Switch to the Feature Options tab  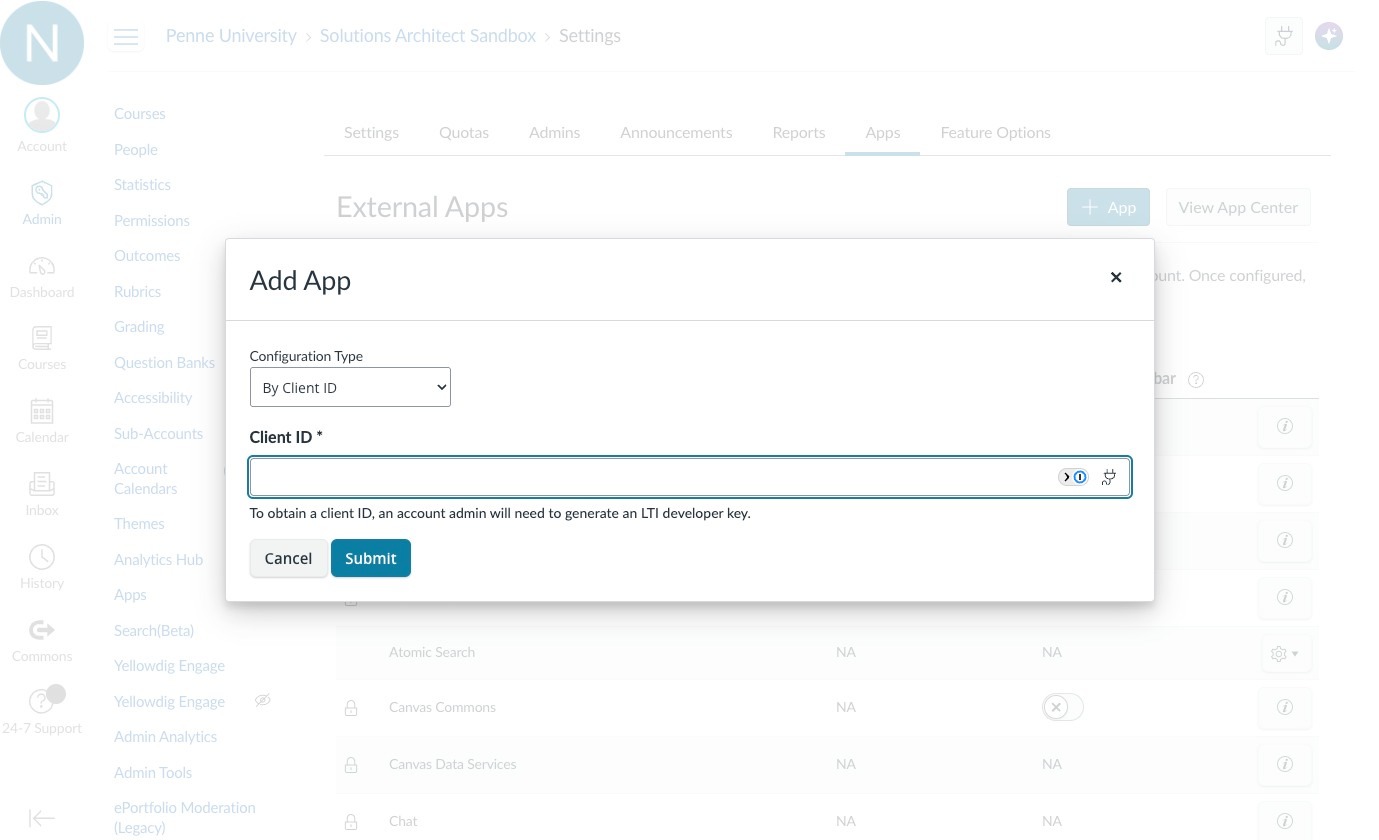(995, 132)
